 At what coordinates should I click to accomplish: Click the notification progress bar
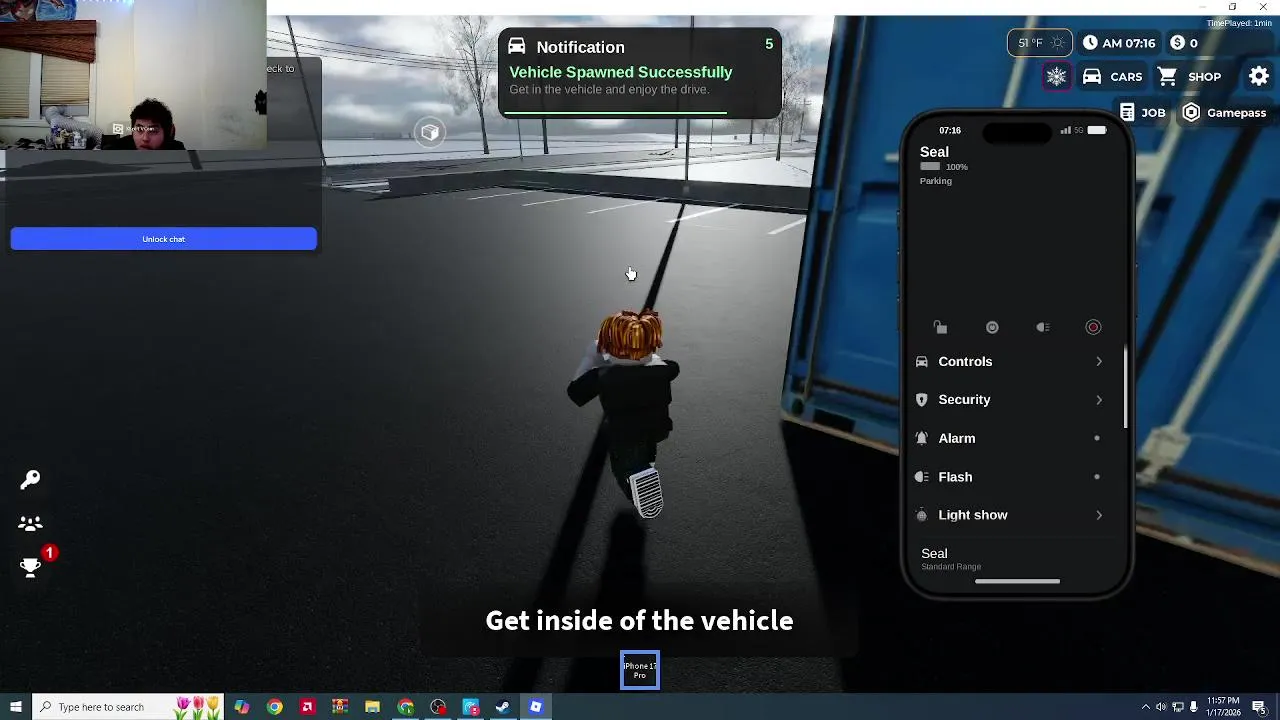pos(618,114)
